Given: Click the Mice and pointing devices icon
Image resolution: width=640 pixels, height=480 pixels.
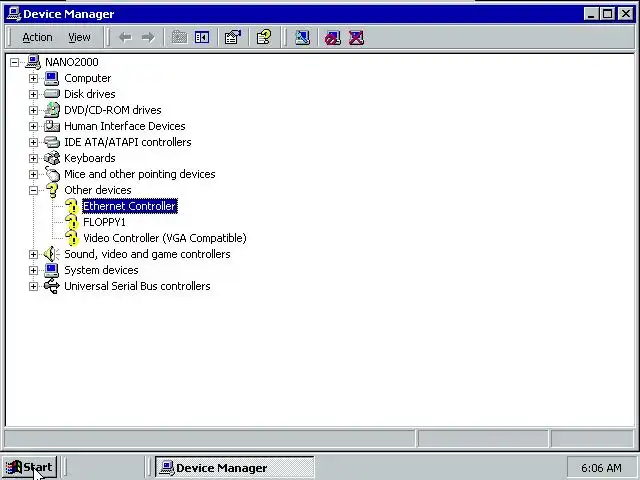Looking at the screenshot, I should [52, 174].
